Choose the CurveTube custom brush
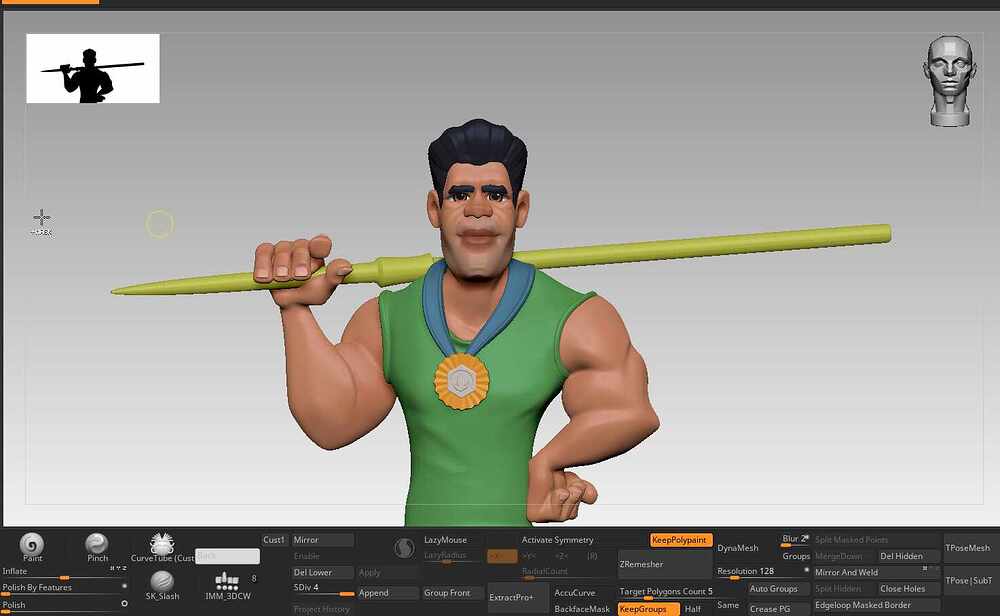Viewport: 1000px width, 616px height. tap(162, 545)
